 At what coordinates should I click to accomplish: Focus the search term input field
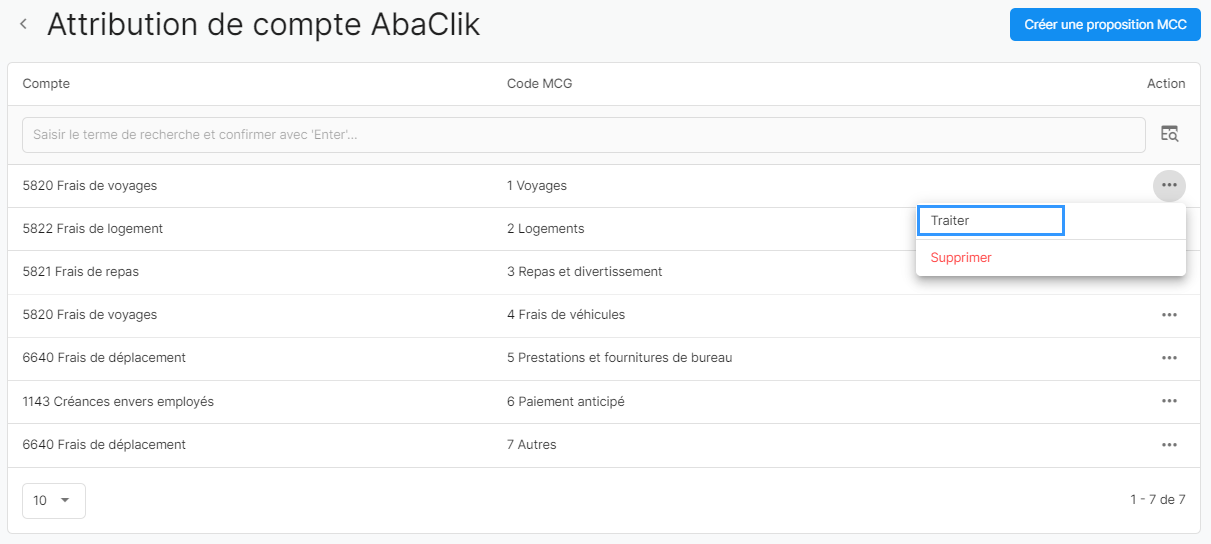pyautogui.click(x=584, y=135)
